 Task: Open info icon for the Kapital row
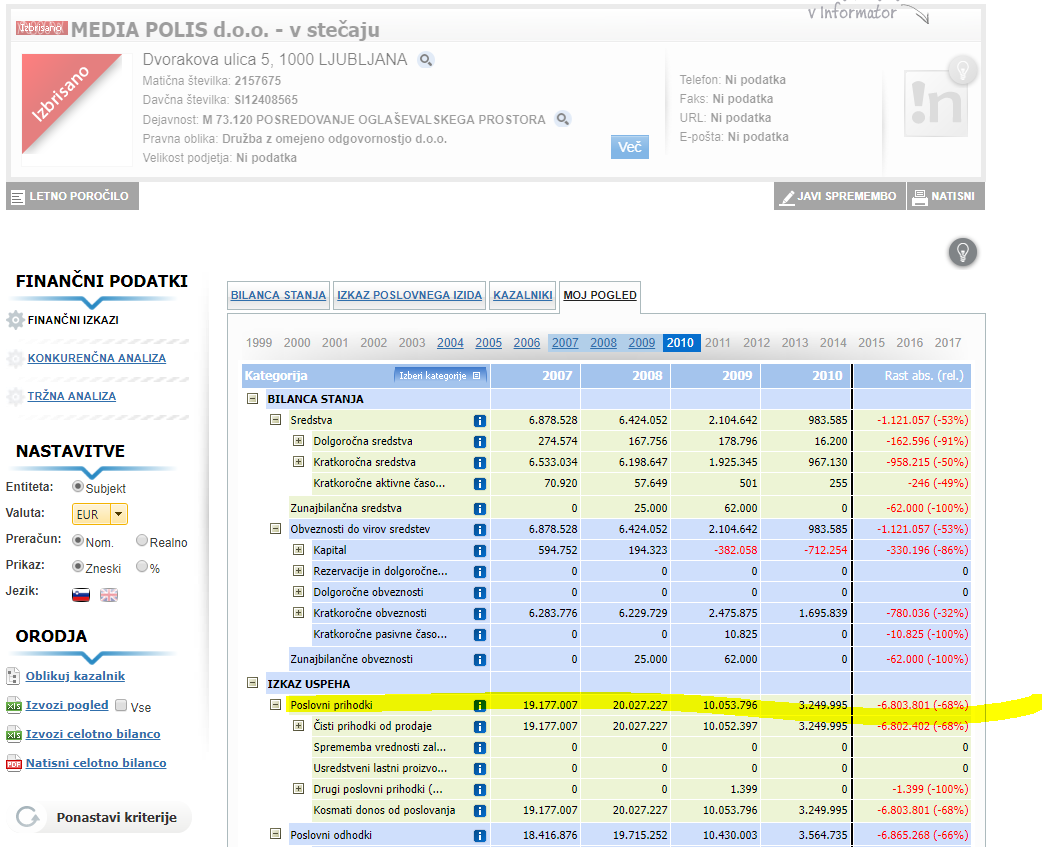click(479, 550)
